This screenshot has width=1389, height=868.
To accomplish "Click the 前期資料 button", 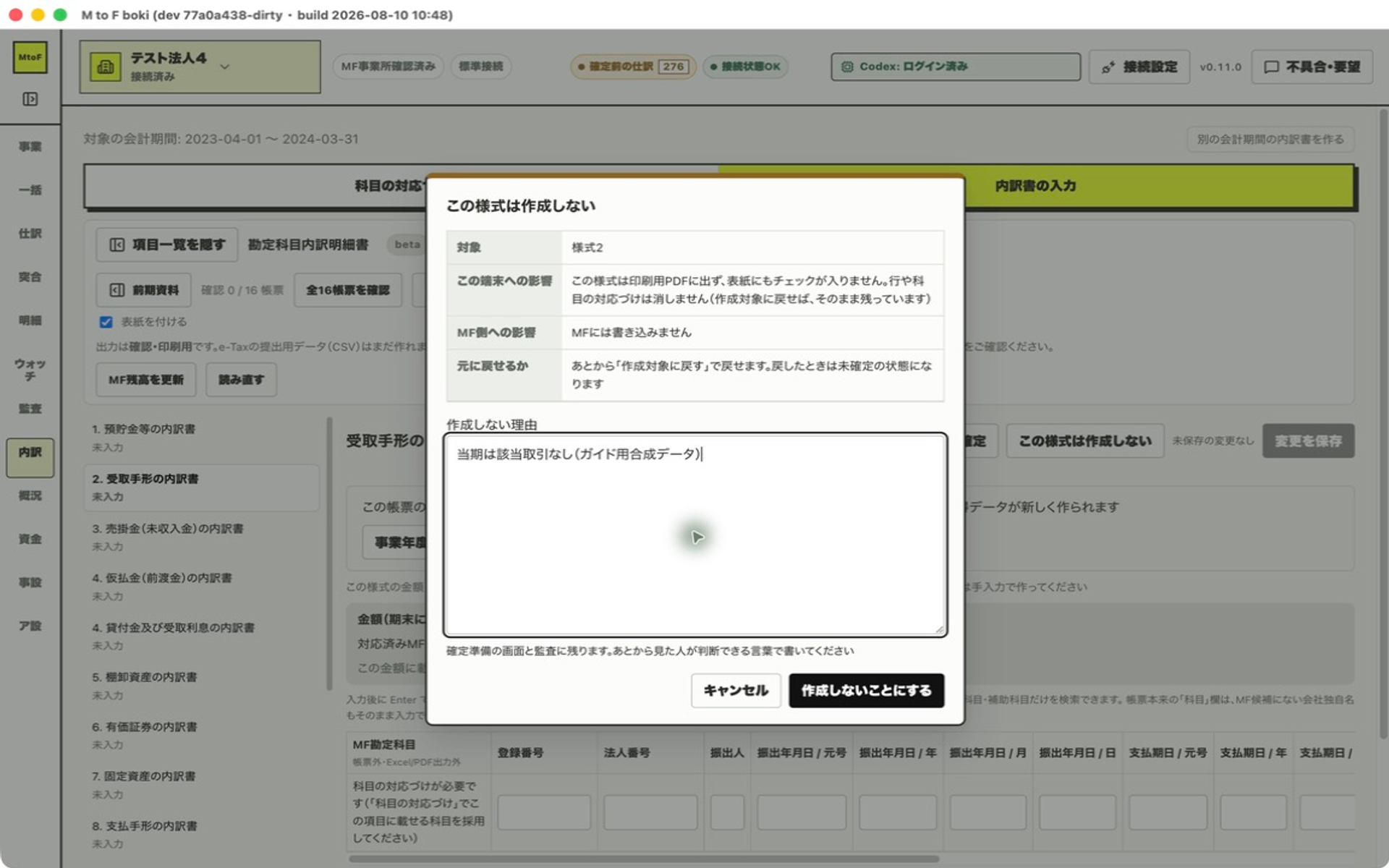I will pos(144,290).
